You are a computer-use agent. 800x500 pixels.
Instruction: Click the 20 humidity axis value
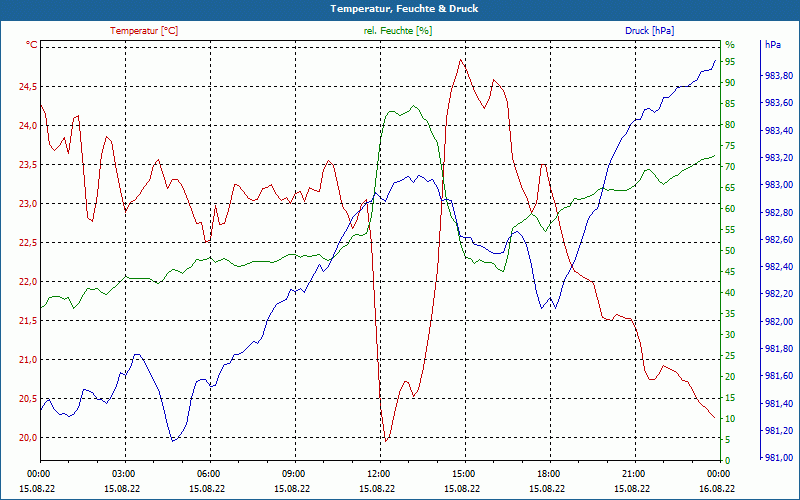(x=730, y=377)
